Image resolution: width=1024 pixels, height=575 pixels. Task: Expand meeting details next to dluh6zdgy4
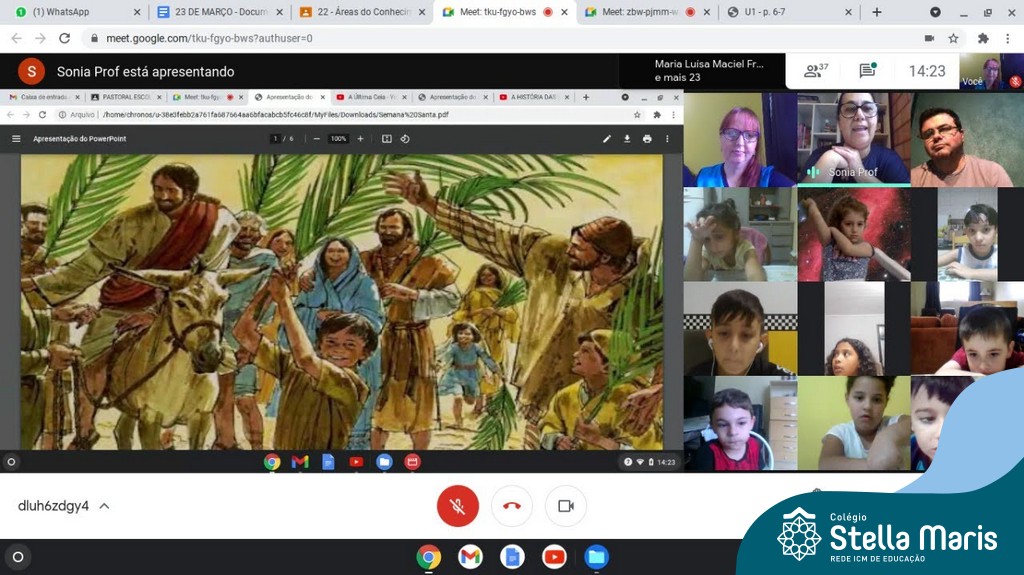[104, 506]
